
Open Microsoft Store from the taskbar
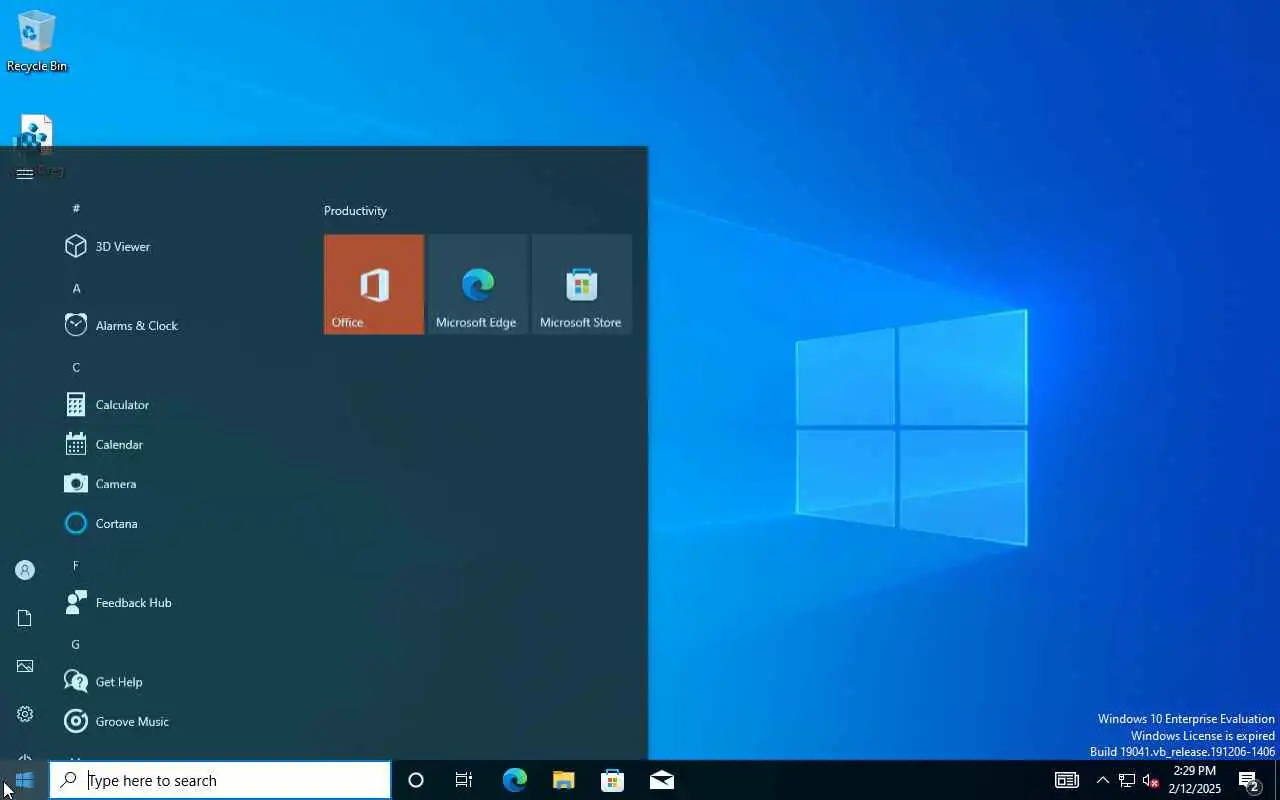point(612,780)
